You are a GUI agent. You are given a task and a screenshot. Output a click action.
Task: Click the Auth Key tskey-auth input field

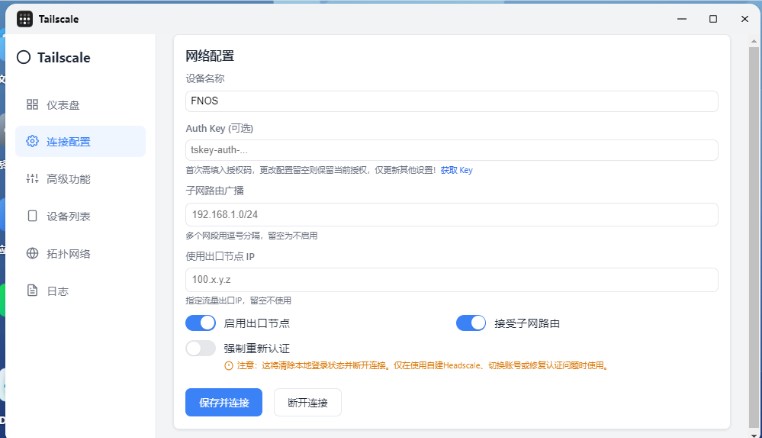[451, 150]
